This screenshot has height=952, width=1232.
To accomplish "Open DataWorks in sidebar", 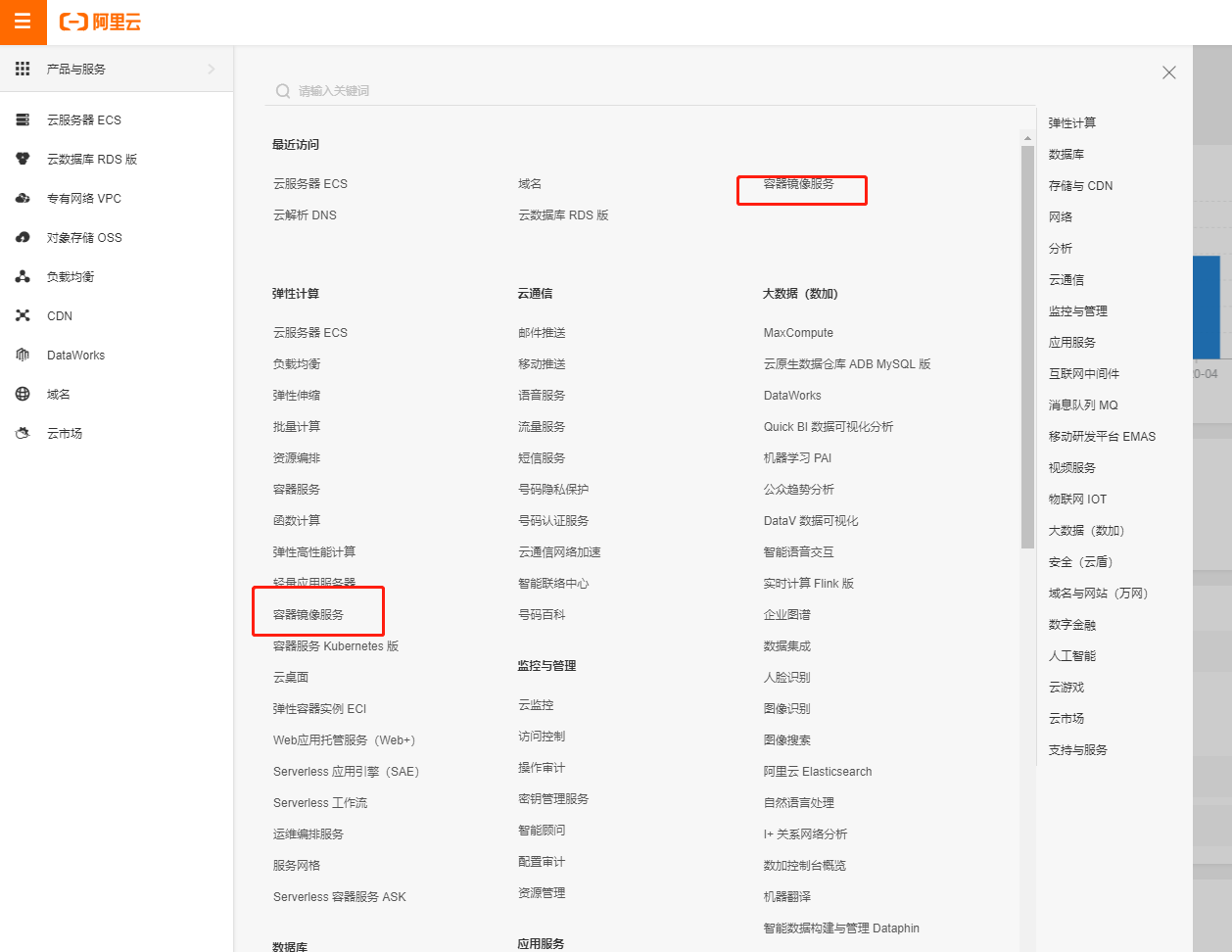I will coord(75,355).
